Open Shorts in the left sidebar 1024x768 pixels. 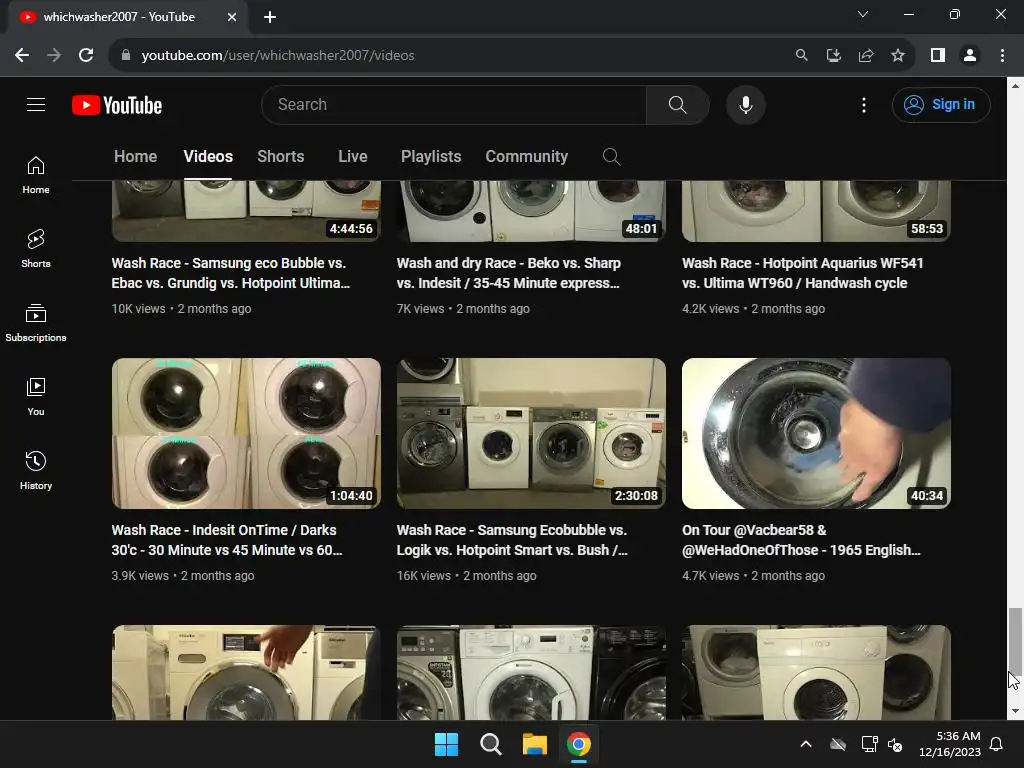pyautogui.click(x=36, y=249)
